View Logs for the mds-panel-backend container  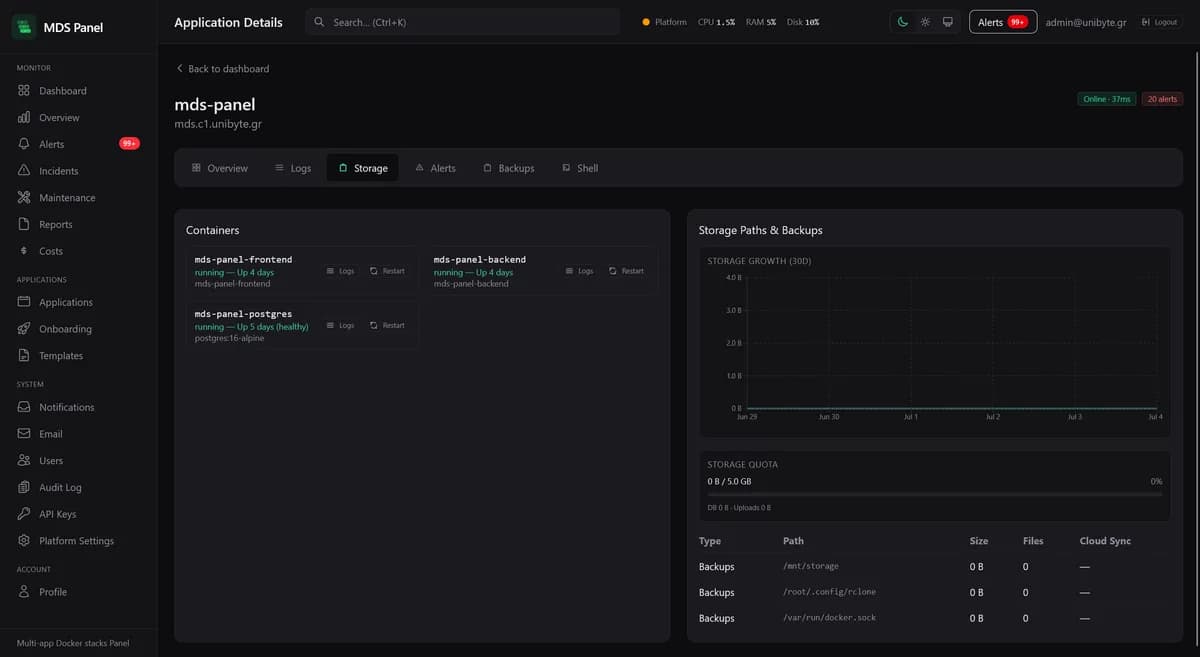click(x=580, y=271)
